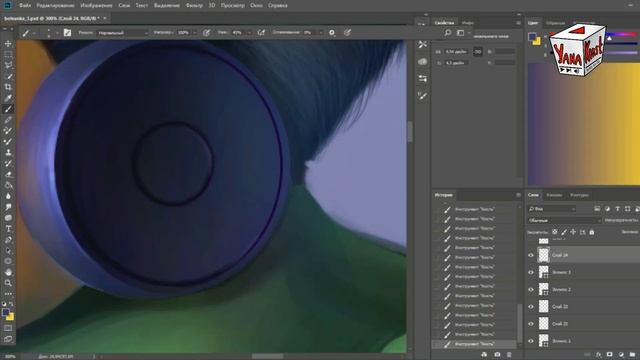The height and width of the screenshot is (360, 640).
Task: Open the Редактирование menu
Action: (x=56, y=6)
